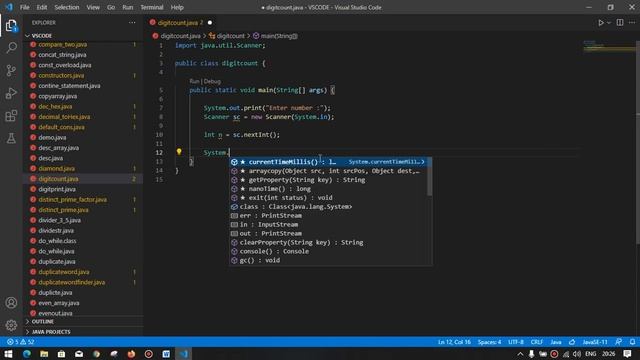Click the lightbulb quick fix icon
Image resolution: width=640 pixels, height=360 pixels.
click(x=179, y=152)
